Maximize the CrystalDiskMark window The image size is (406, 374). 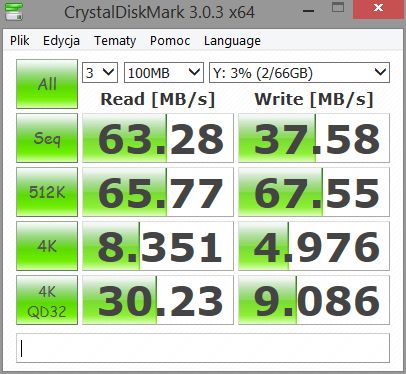(338, 8)
